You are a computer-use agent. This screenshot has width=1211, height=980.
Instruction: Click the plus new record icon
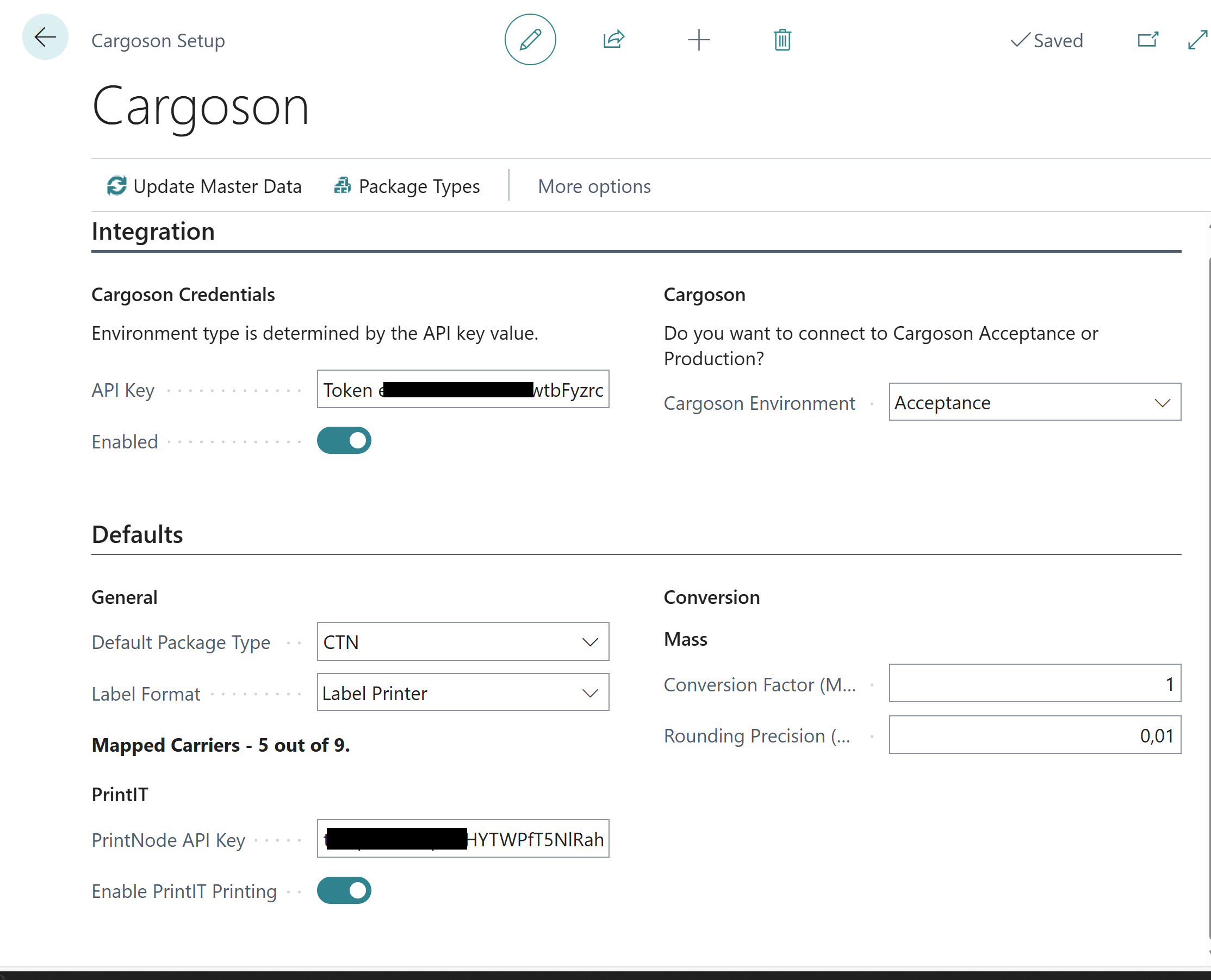[x=698, y=40]
